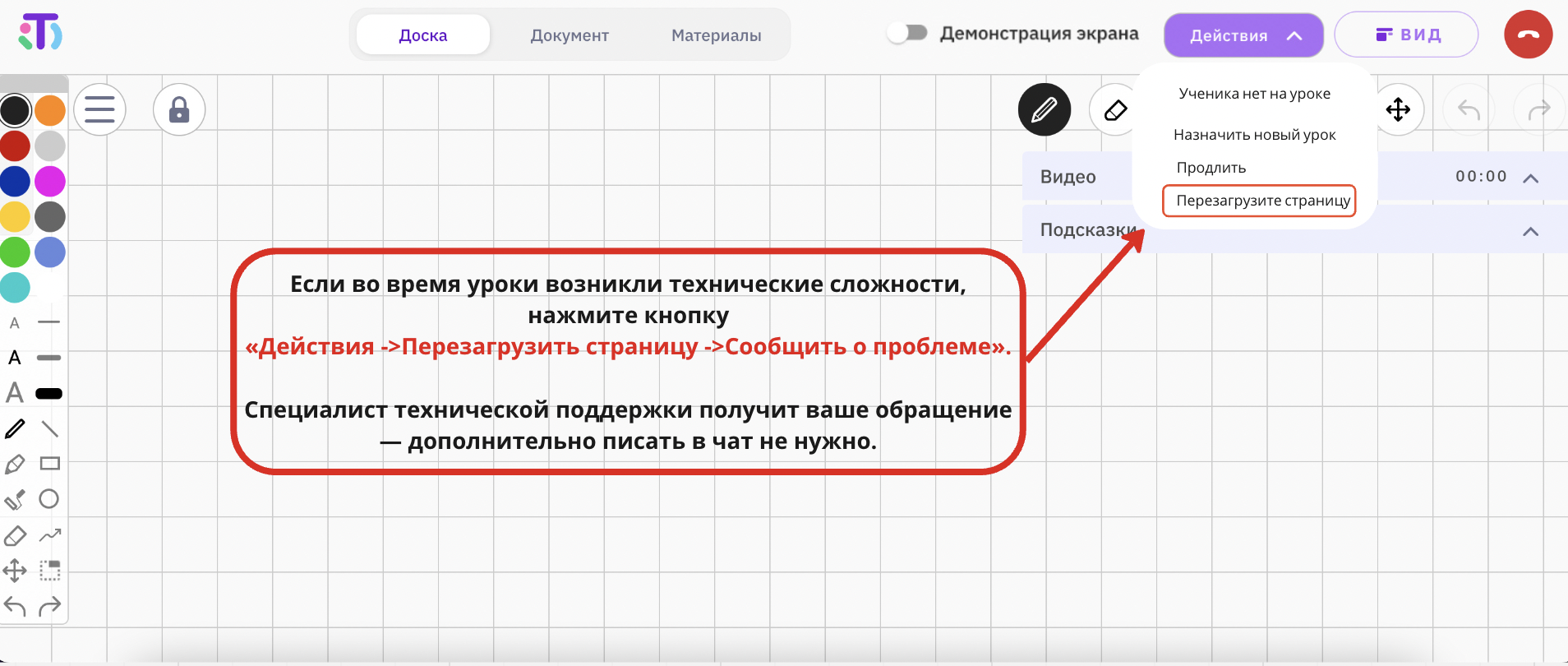Pick the yellow color swatch
Viewport: 1568px width, 666px height.
[15, 217]
